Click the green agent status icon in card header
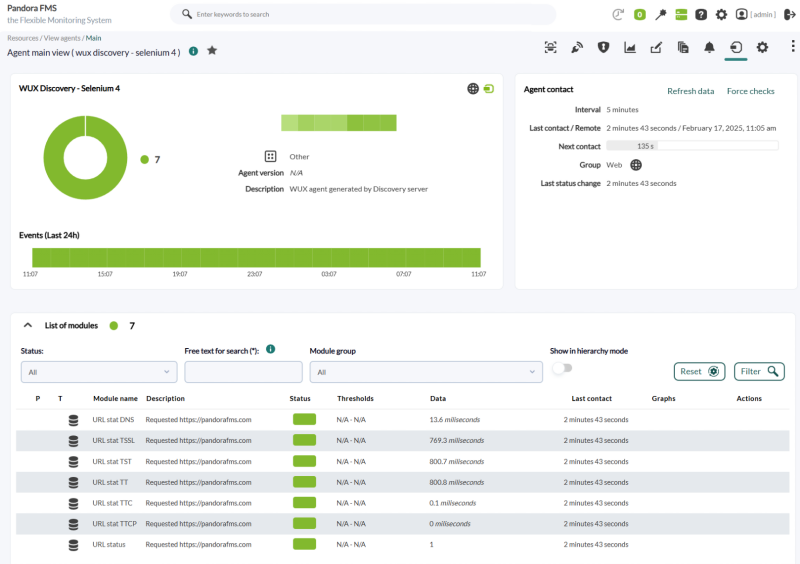Screen dimensions: 800x564 489,89
